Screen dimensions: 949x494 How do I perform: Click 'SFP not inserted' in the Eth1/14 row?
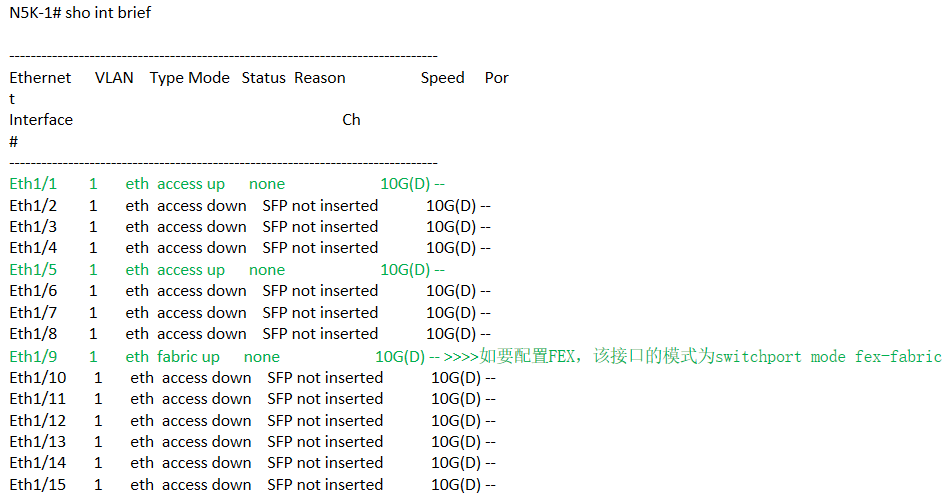(325, 463)
